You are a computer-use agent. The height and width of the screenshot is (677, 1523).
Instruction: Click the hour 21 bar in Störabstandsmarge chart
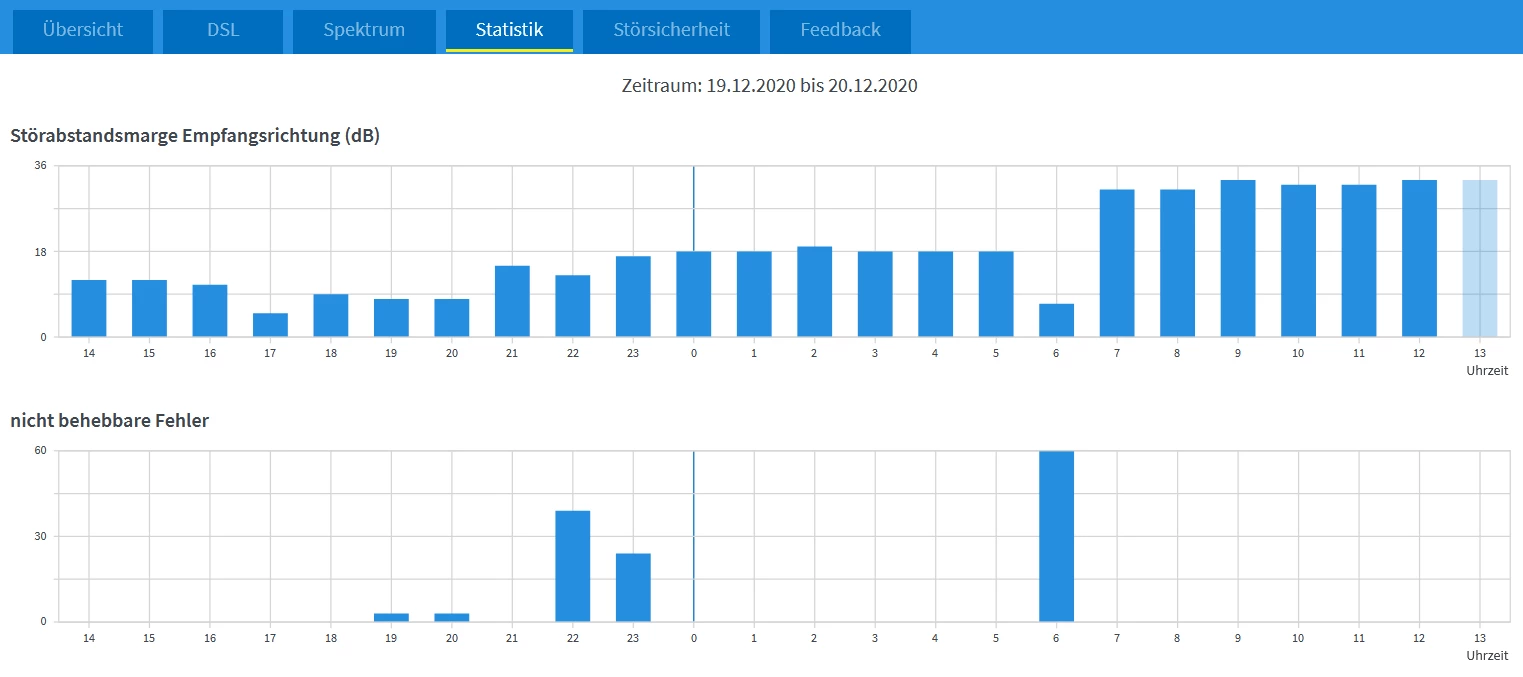pyautogui.click(x=512, y=301)
